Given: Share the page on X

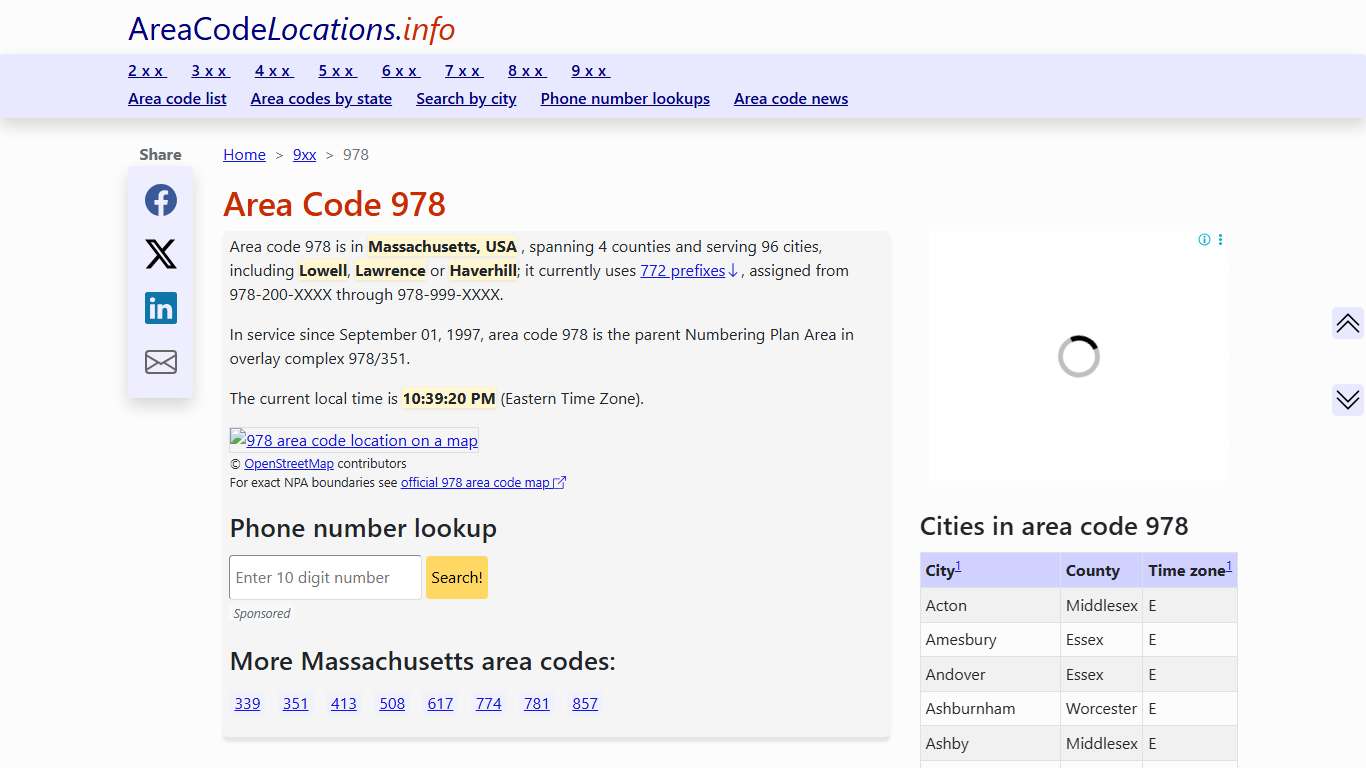Looking at the screenshot, I should coord(160,254).
